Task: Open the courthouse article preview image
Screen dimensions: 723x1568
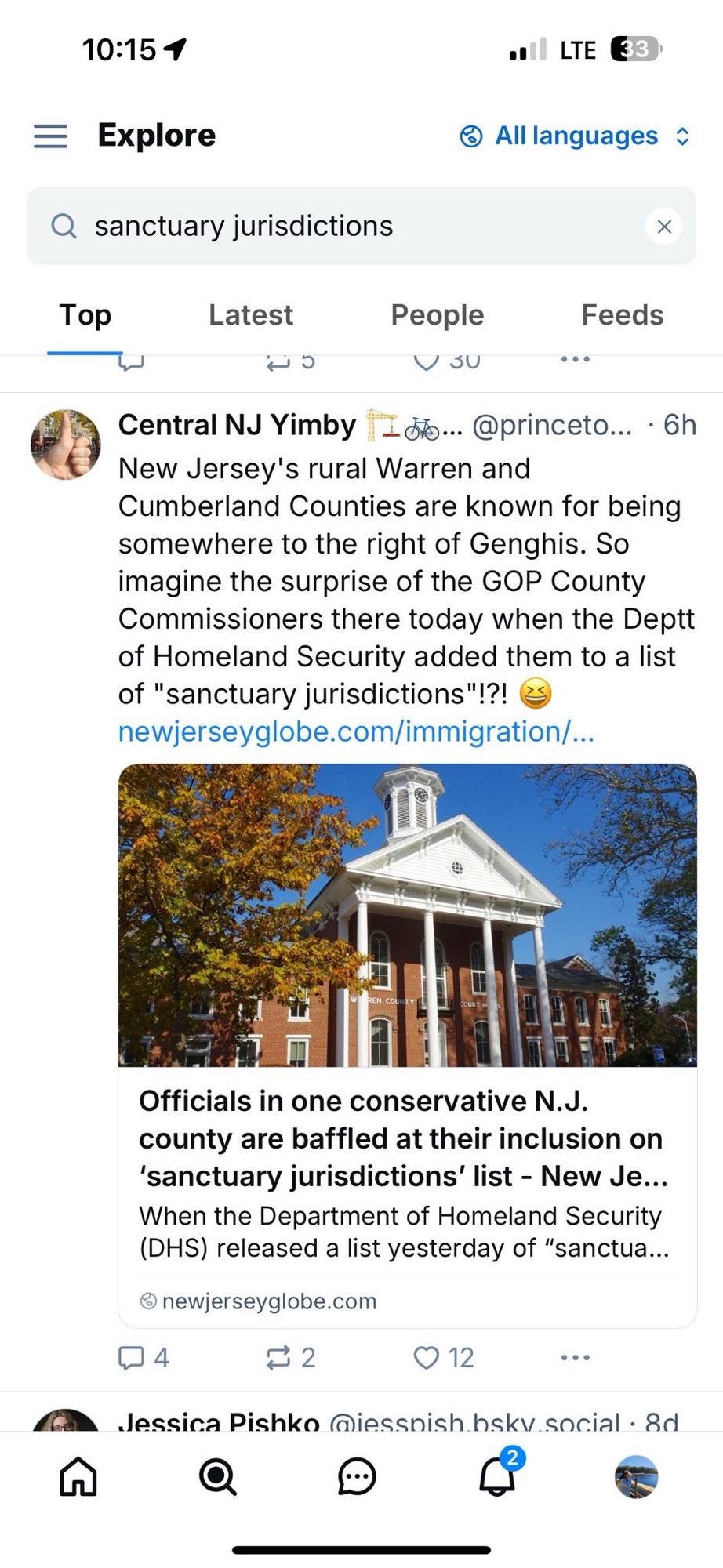Action: [x=407, y=915]
